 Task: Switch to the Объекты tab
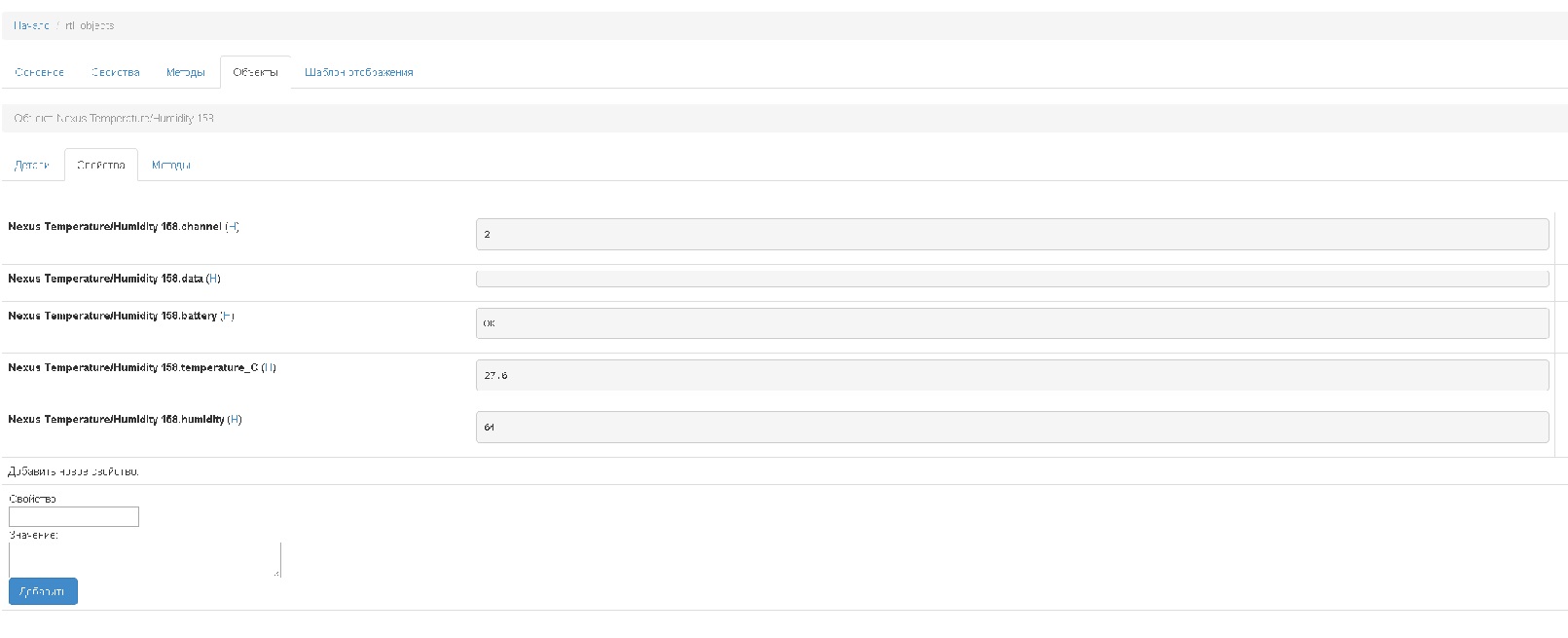[255, 72]
